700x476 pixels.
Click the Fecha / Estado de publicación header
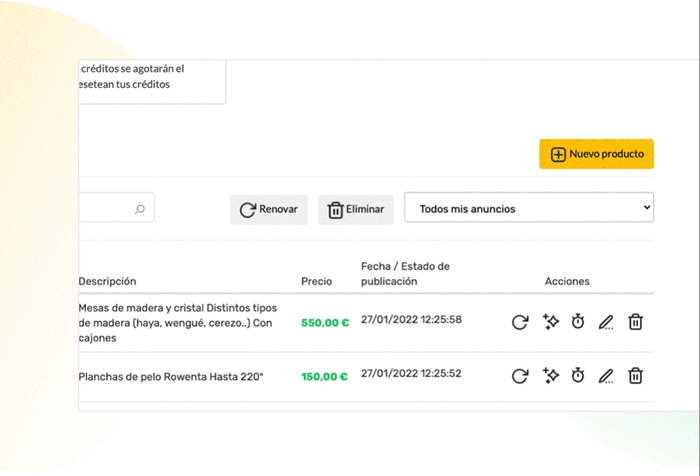(405, 274)
